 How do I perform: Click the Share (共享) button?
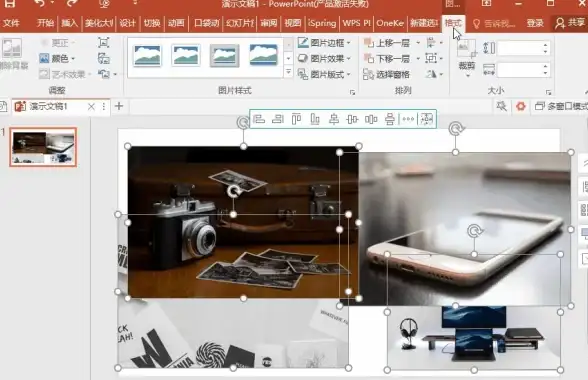pos(570,23)
